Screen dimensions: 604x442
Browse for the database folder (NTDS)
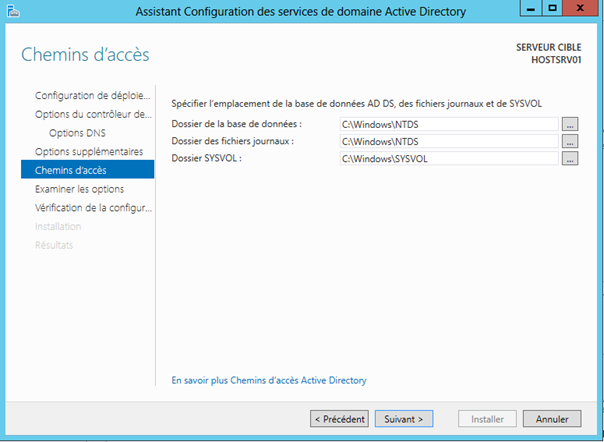(570, 124)
